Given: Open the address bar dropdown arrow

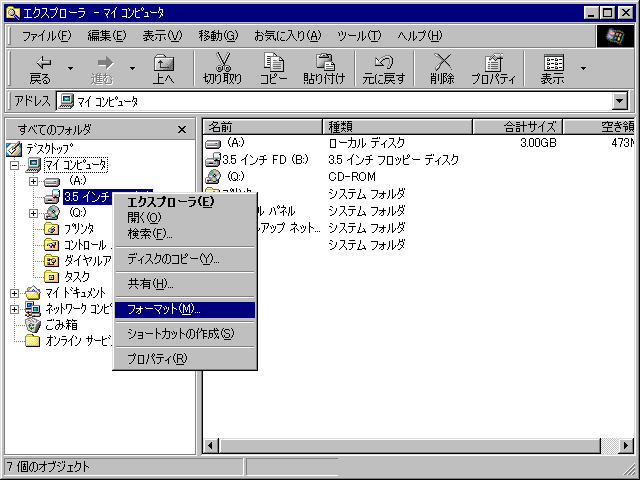Looking at the screenshot, I should (620, 101).
